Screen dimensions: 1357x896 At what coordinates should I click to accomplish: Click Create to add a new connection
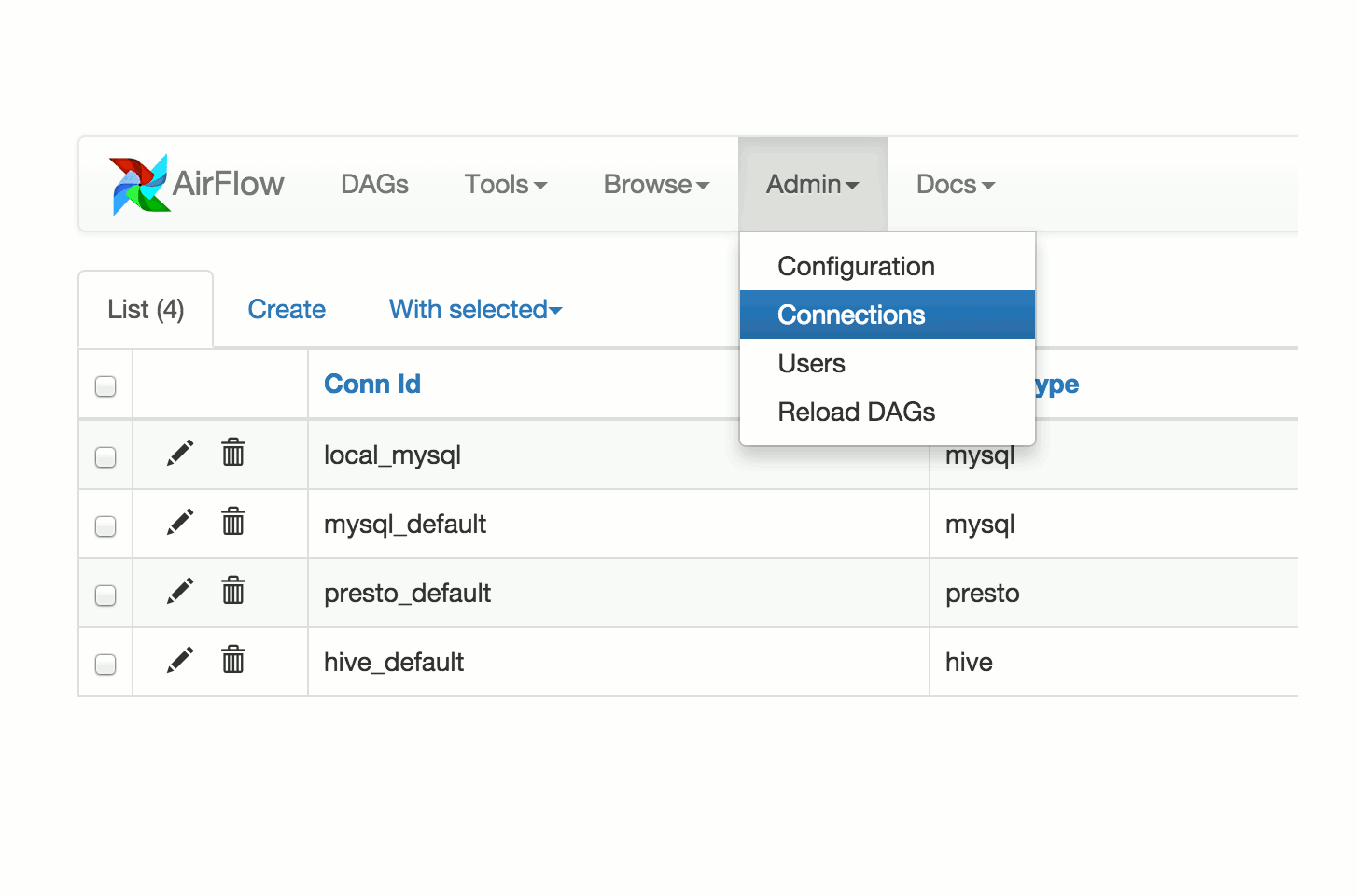pyautogui.click(x=286, y=309)
